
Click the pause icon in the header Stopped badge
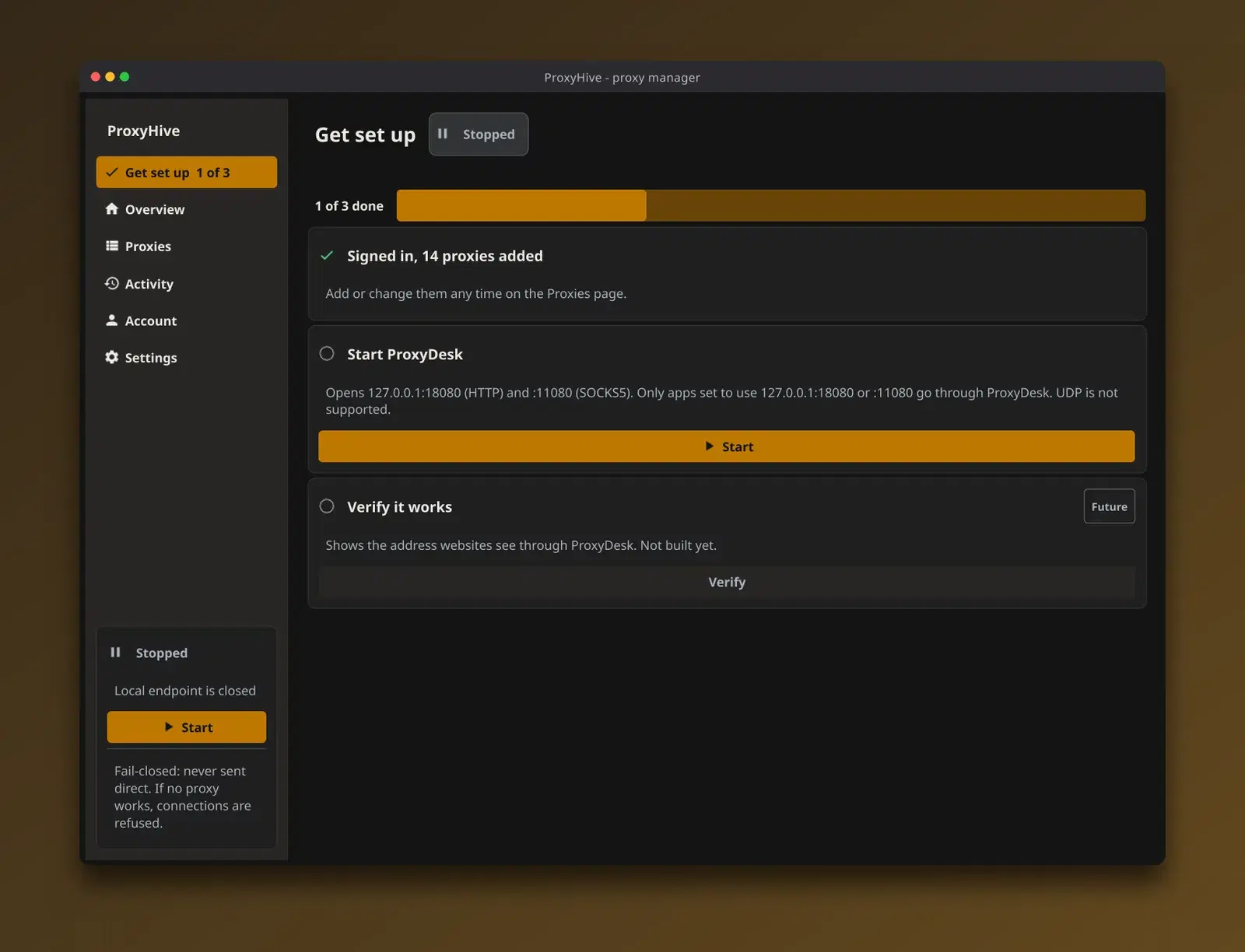click(443, 134)
